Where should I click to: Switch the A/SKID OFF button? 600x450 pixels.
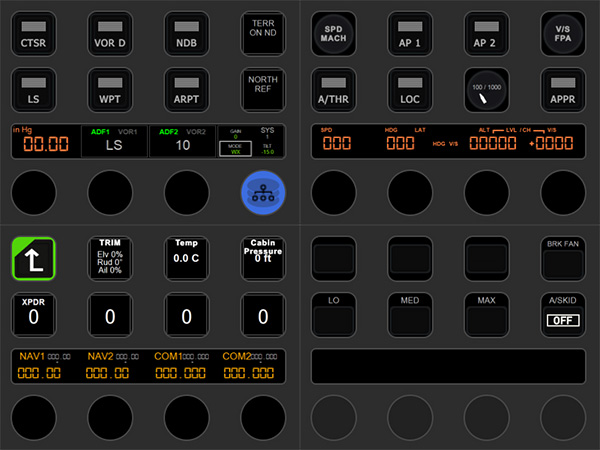pos(563,315)
